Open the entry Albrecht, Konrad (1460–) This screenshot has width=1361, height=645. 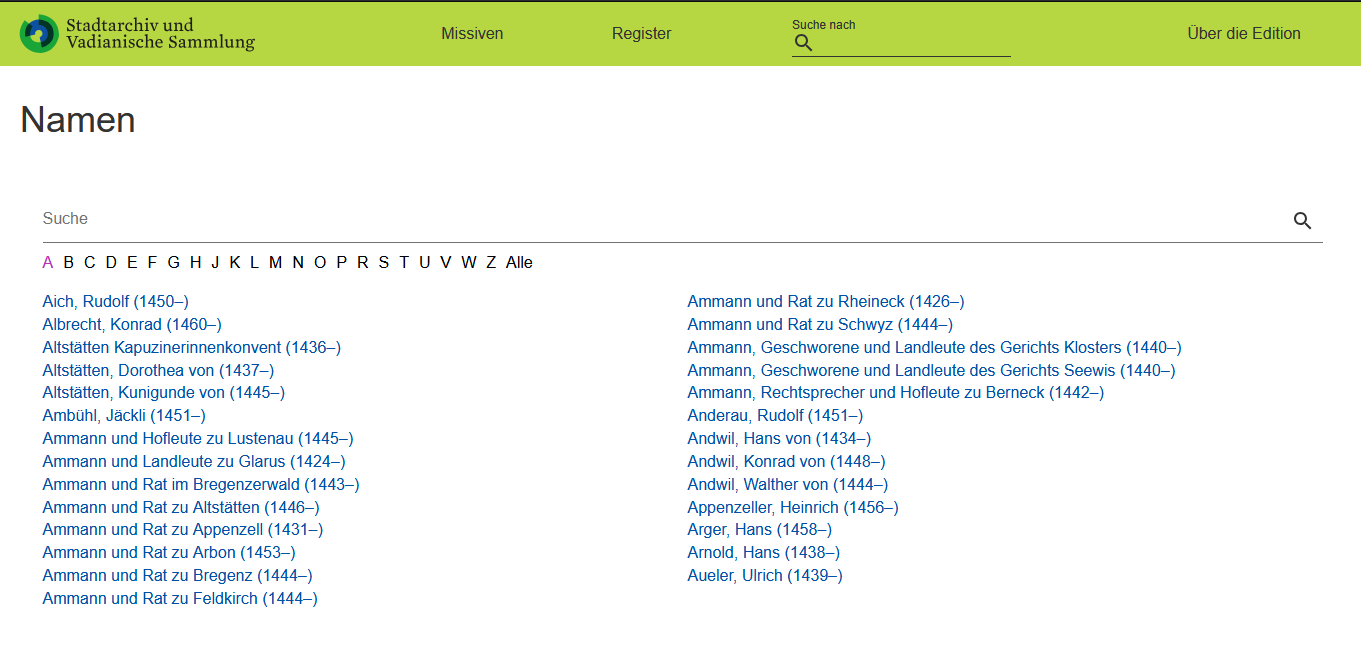[x=131, y=324]
